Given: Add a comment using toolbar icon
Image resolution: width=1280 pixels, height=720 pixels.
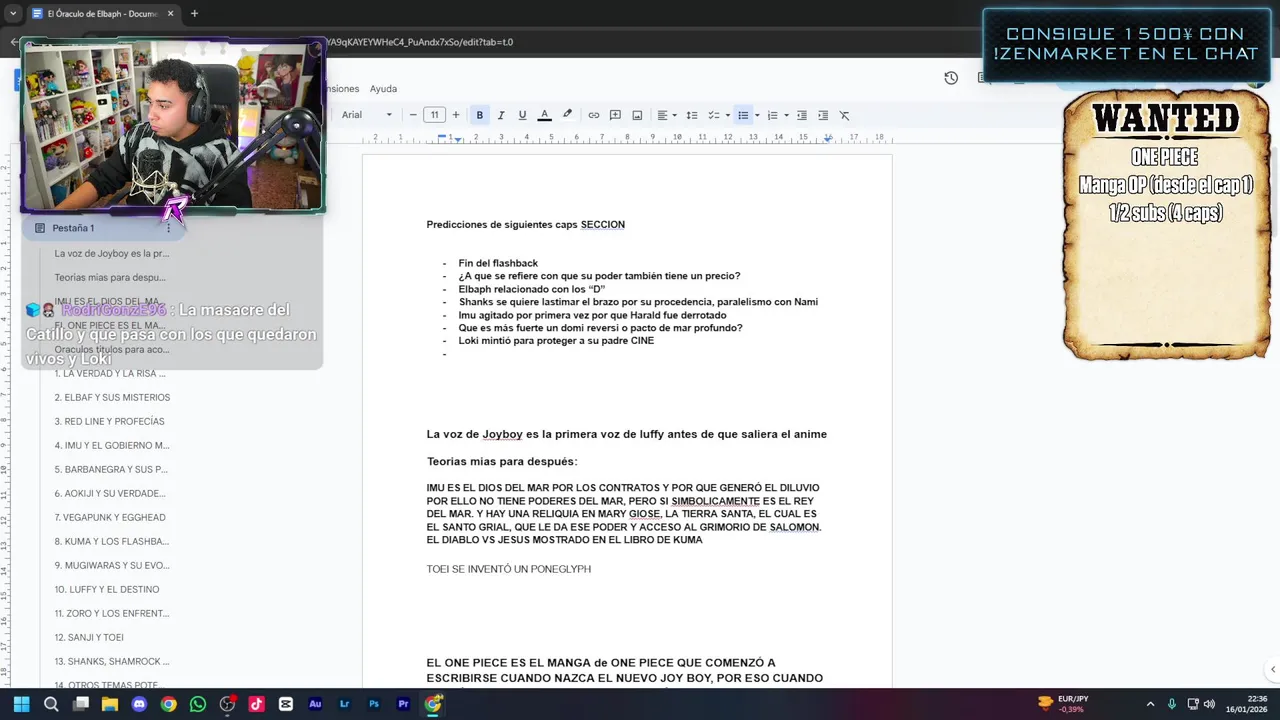Looking at the screenshot, I should (615, 115).
